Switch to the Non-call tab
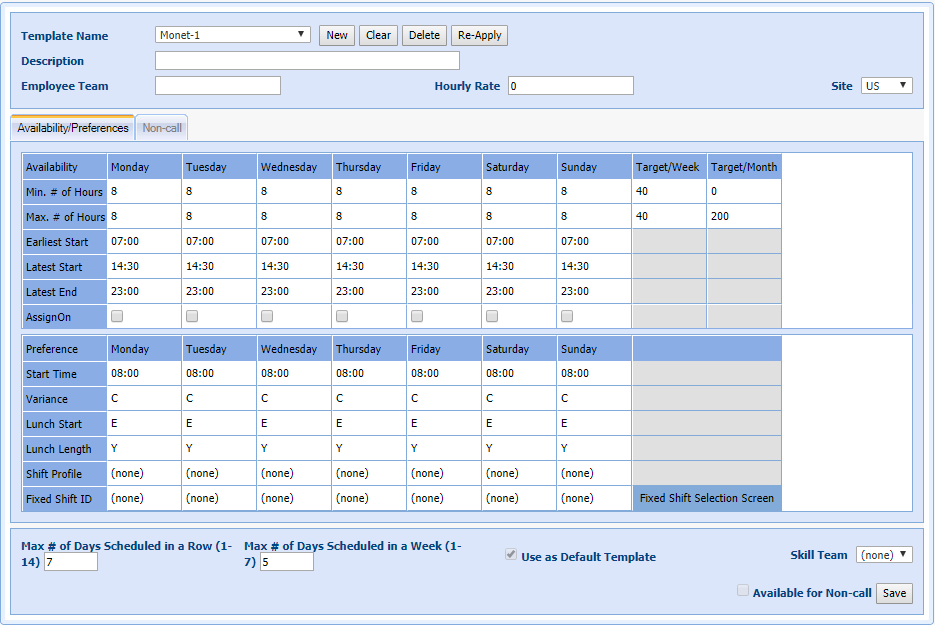This screenshot has height=625, width=935. 162,128
